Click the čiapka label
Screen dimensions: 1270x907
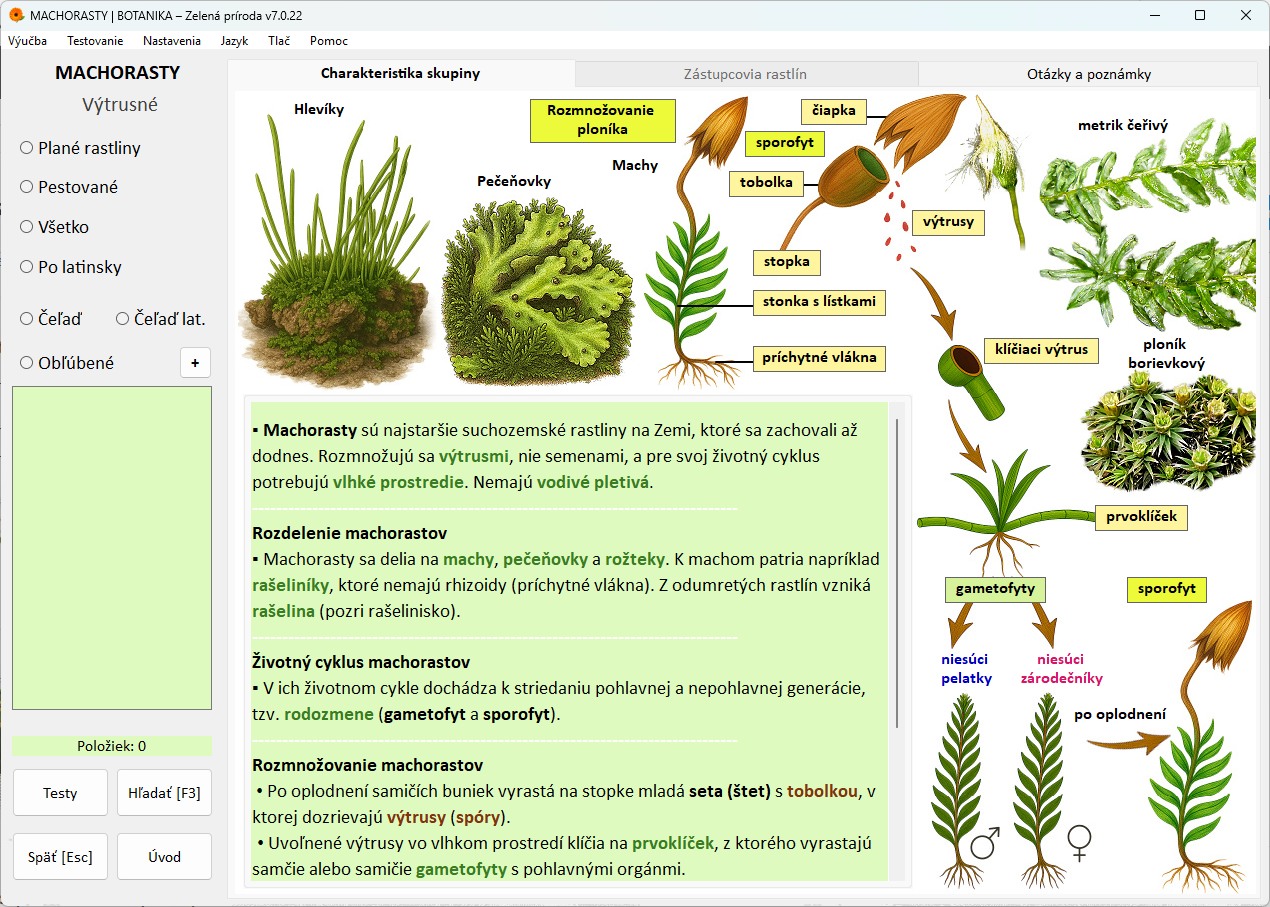click(834, 111)
